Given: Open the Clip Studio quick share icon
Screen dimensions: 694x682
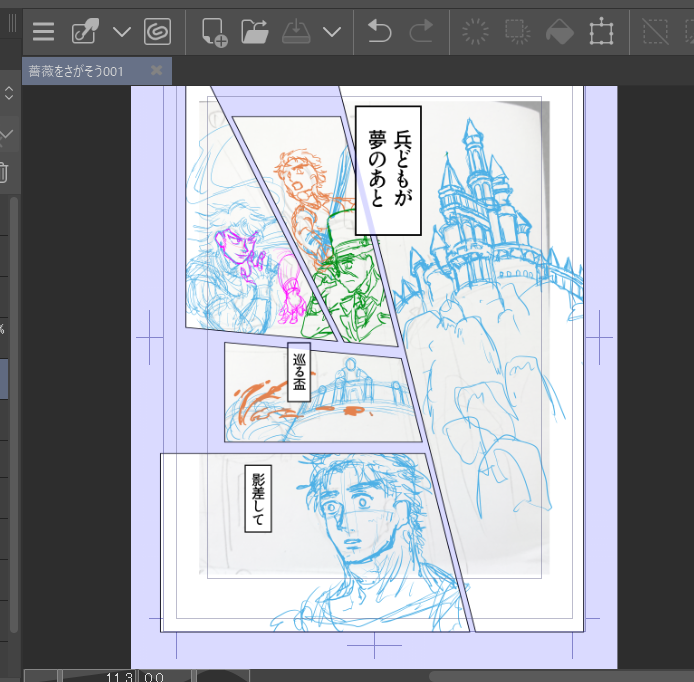Looking at the screenshot, I should click(85, 31).
